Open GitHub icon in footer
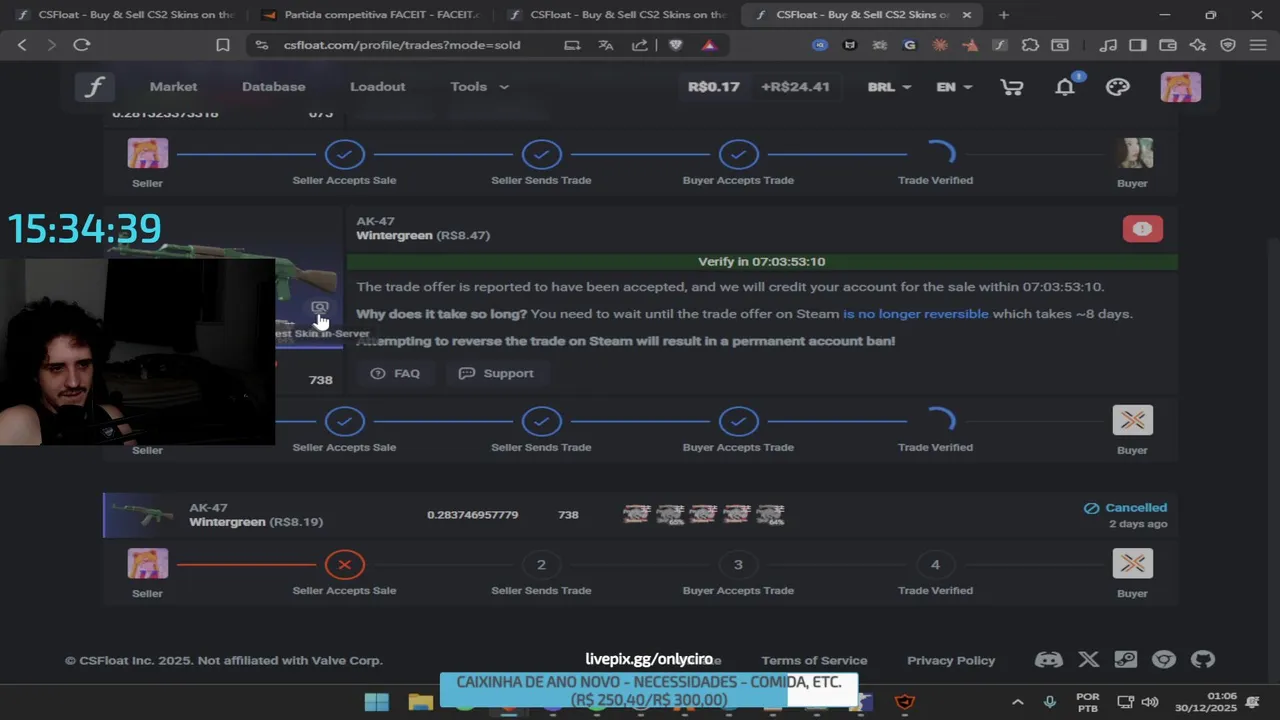 coord(1202,659)
